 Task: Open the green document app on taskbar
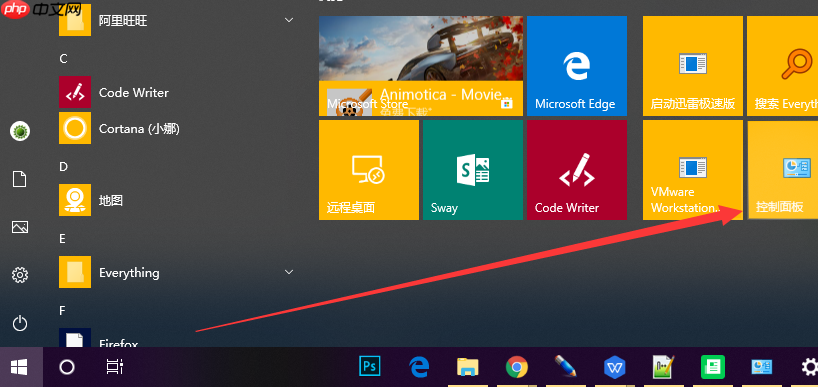click(x=712, y=367)
